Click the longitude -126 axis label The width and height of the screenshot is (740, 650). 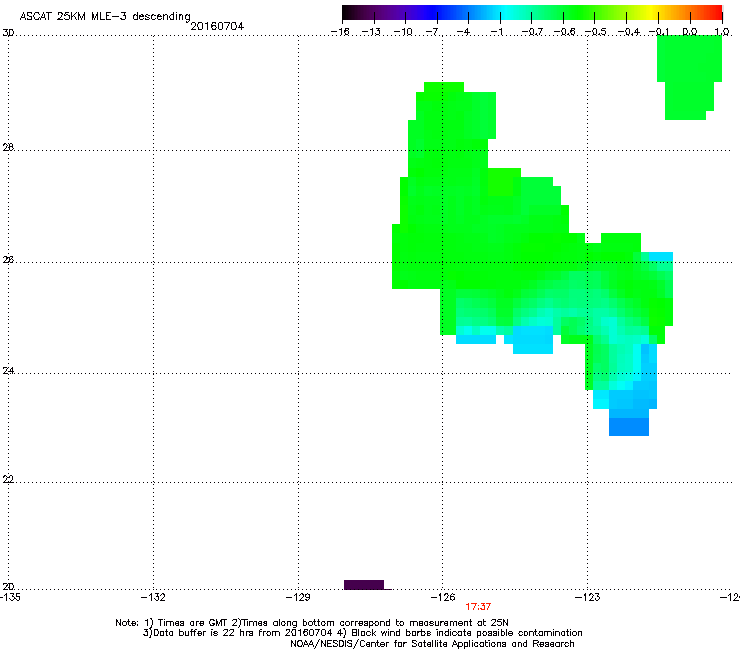(x=443, y=597)
